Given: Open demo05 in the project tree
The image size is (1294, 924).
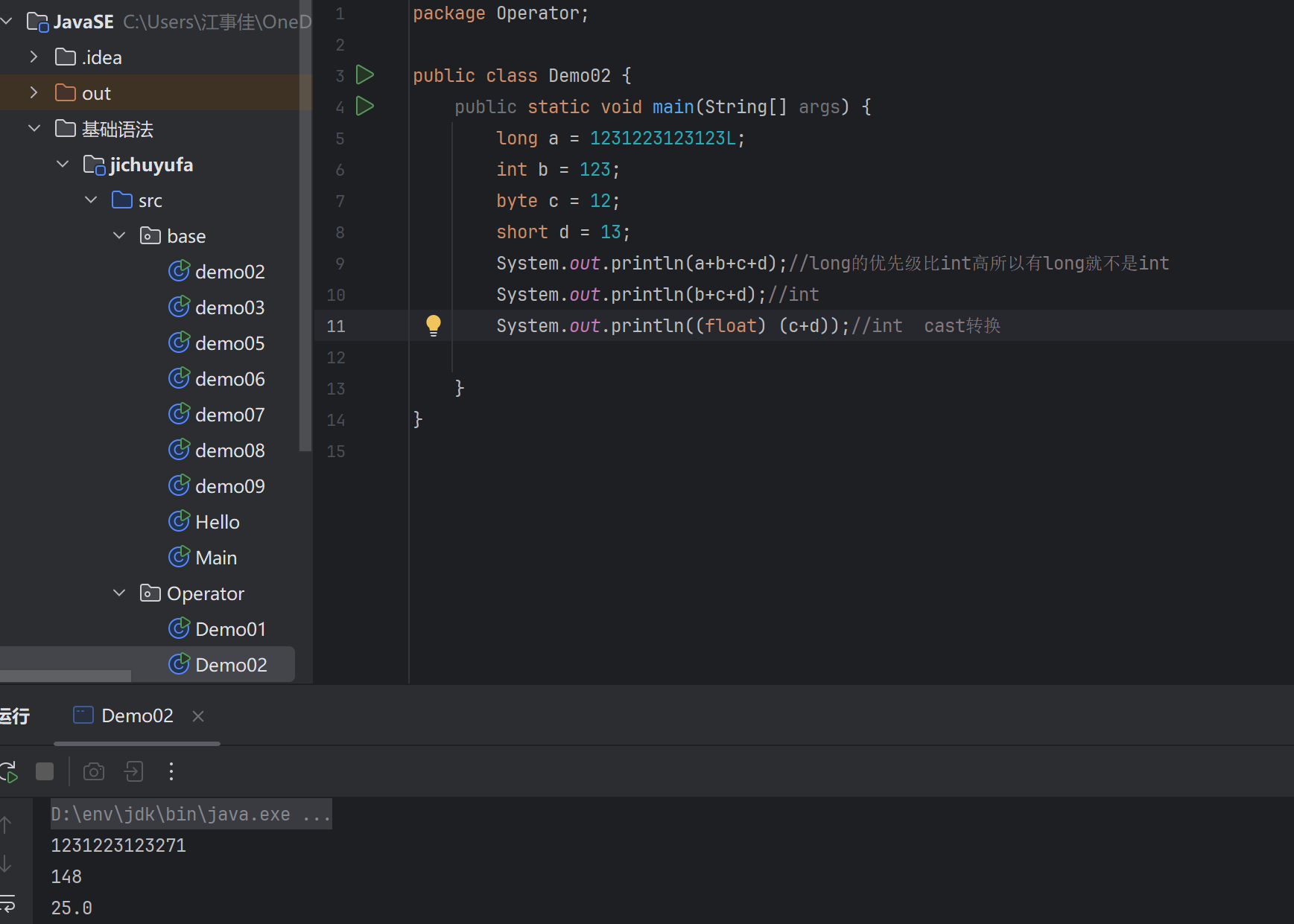Looking at the screenshot, I should [229, 343].
